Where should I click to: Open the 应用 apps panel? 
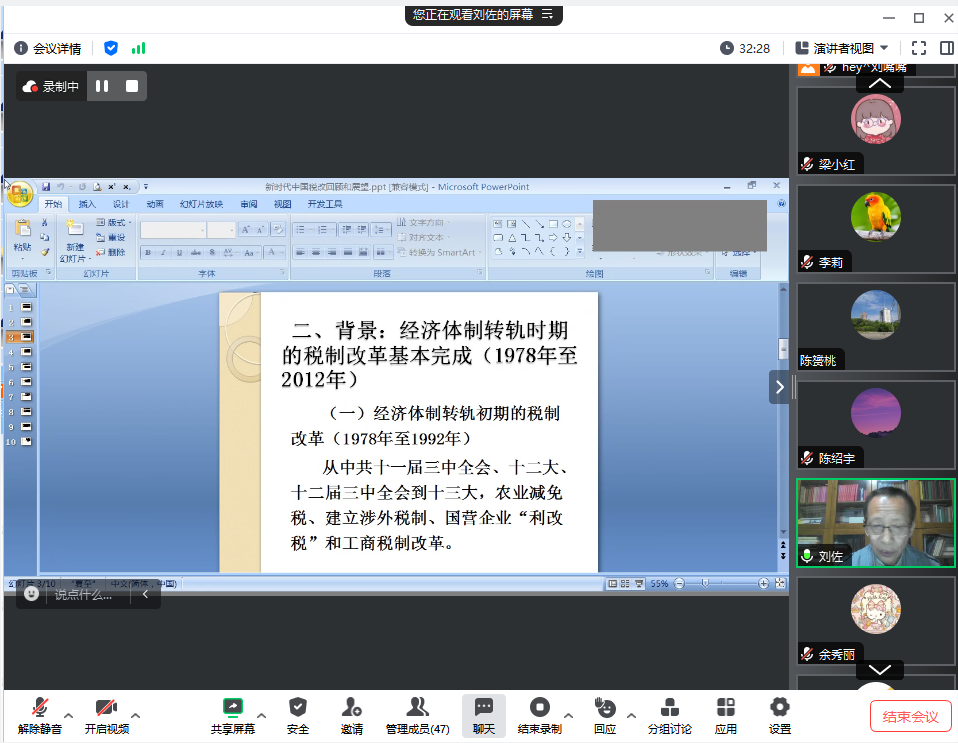[x=725, y=715]
